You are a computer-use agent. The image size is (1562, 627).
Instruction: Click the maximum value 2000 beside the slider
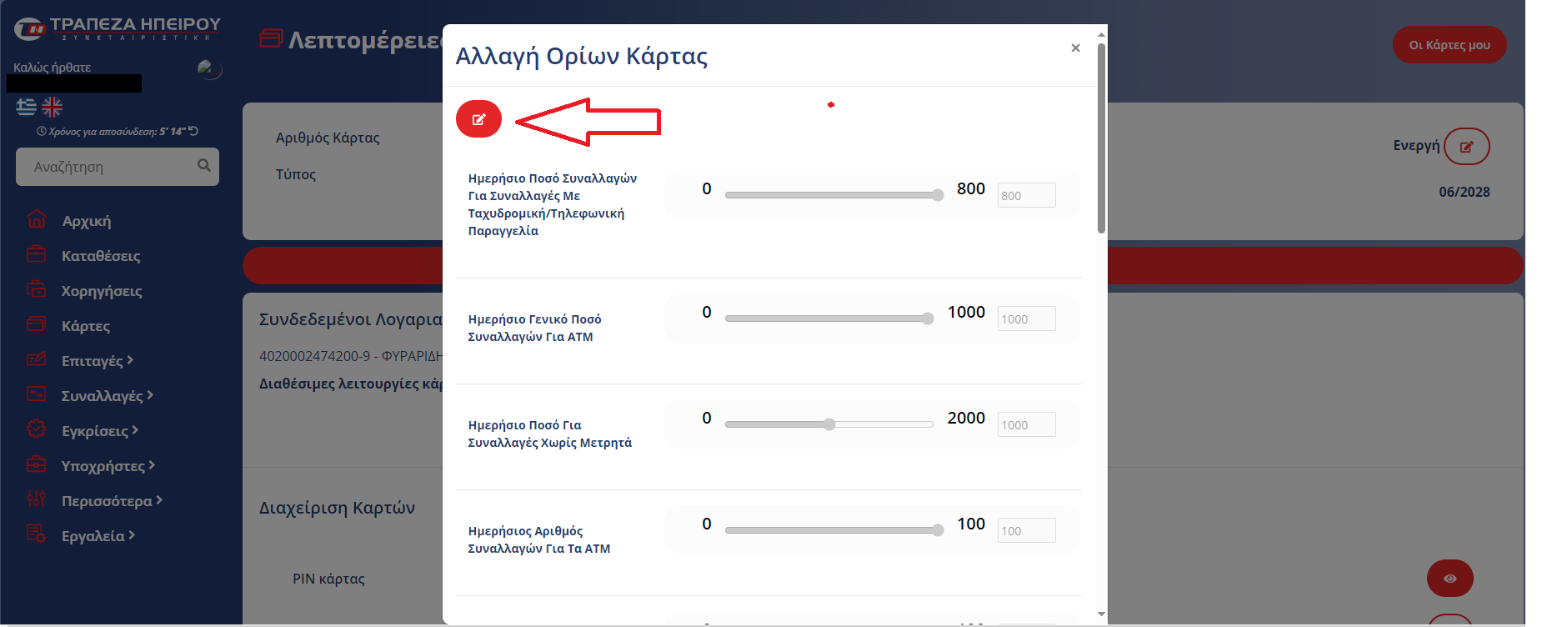coord(966,418)
